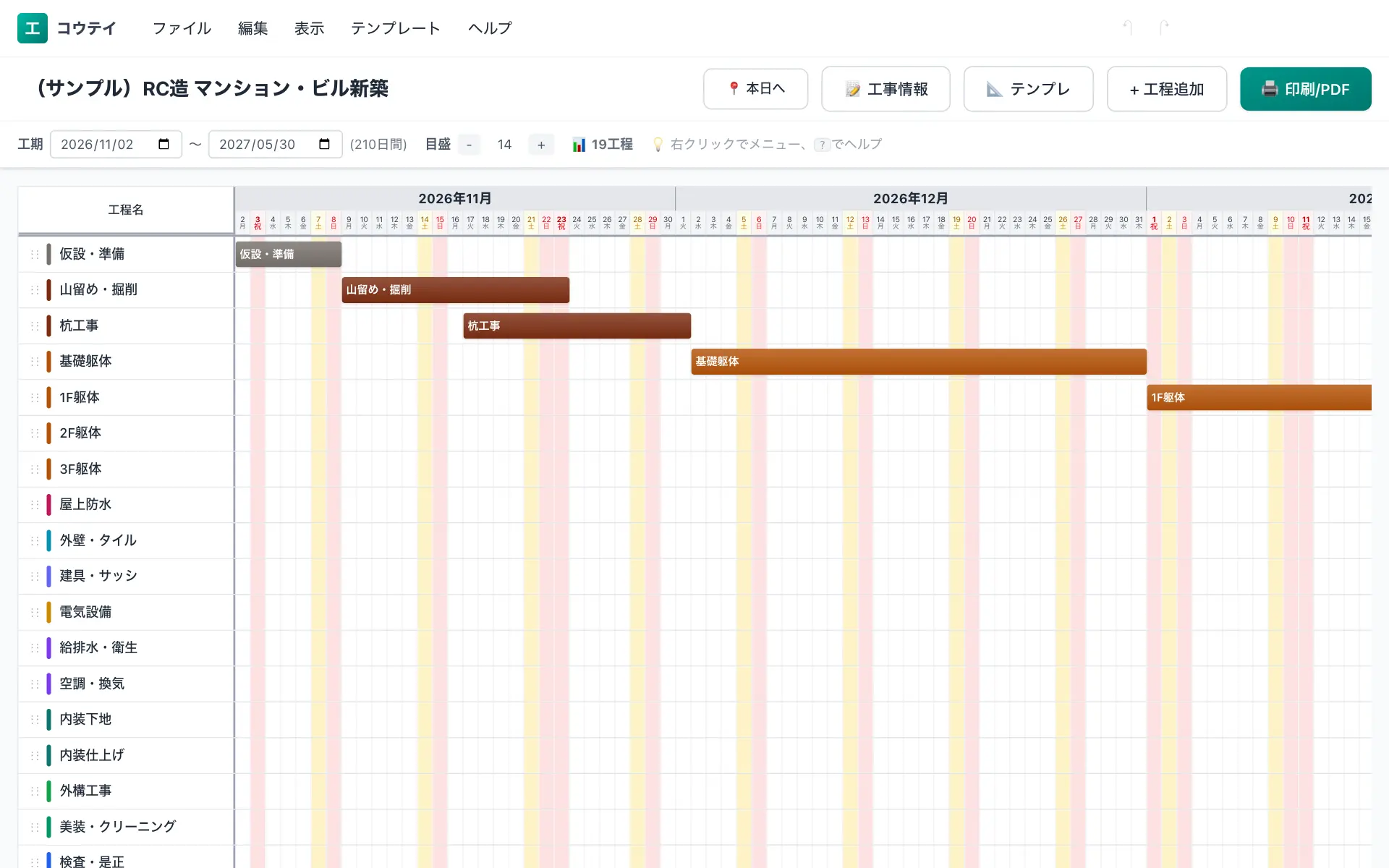Click drag handle of 外構工事 row
1389x868 pixels.
tap(34, 791)
